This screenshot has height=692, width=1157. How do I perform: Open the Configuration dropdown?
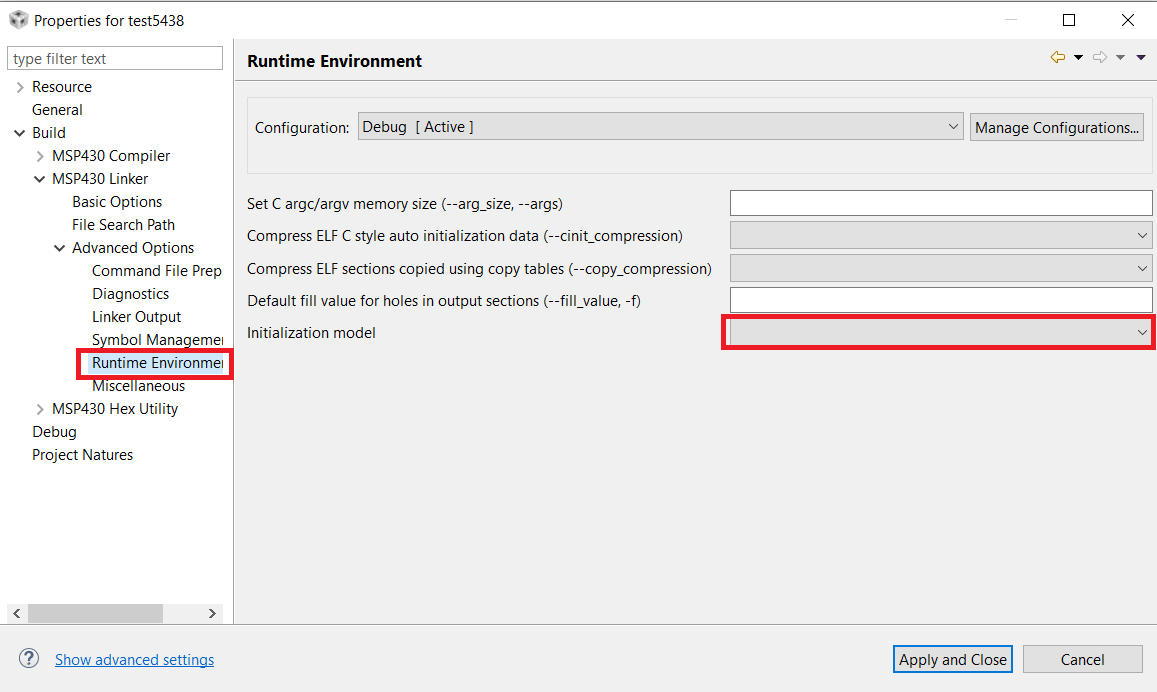pos(660,127)
